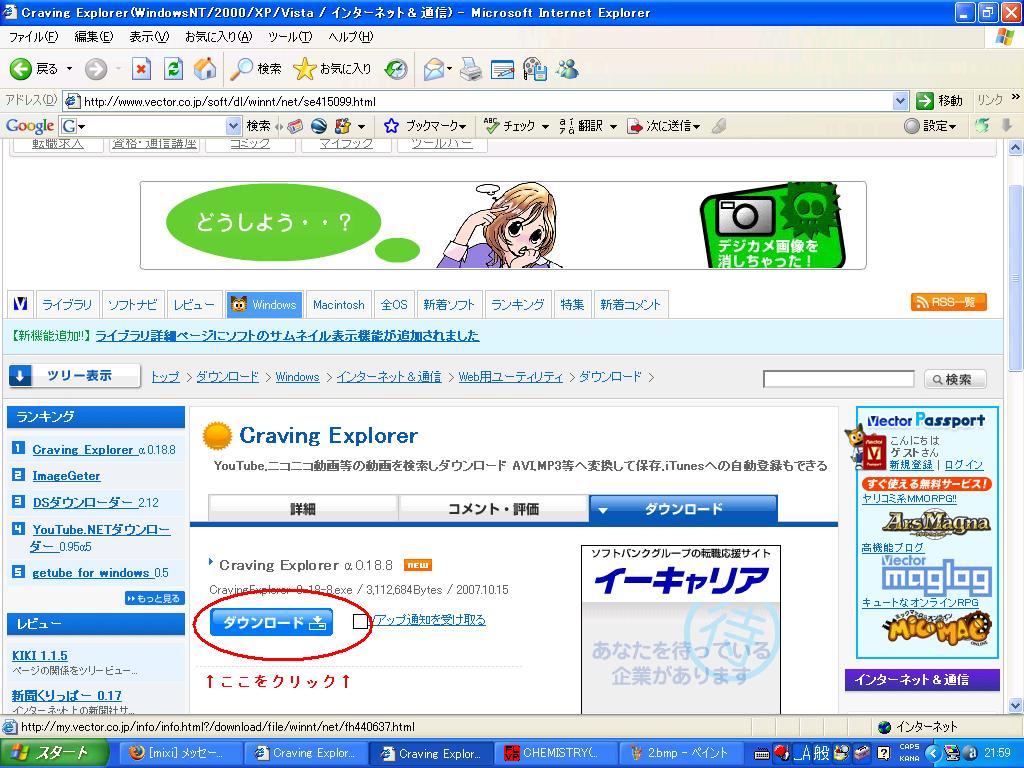The width and height of the screenshot is (1024, 768).
Task: Click the Windows スタート button
Action: click(x=52, y=753)
